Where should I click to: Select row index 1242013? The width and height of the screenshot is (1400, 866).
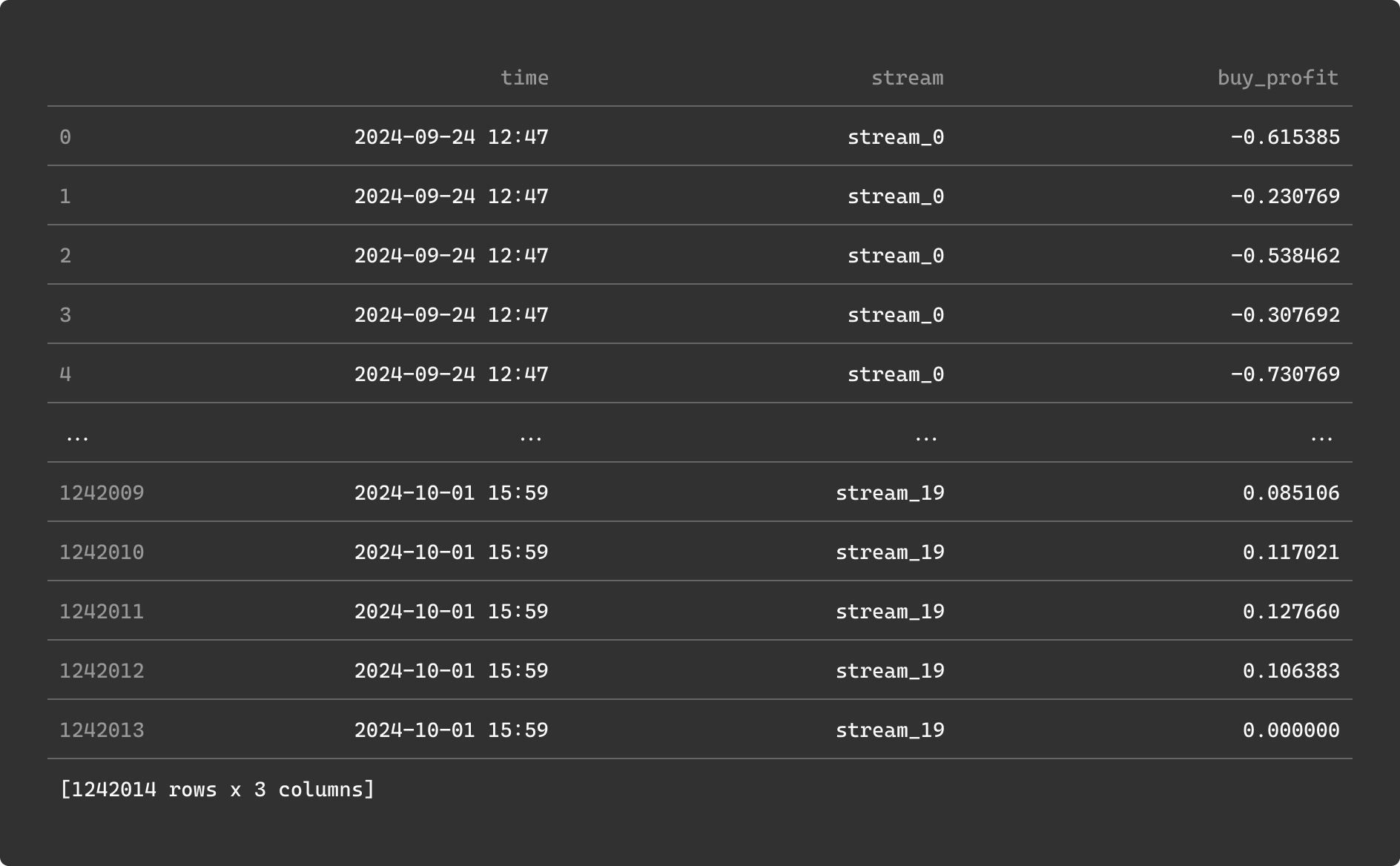(x=102, y=730)
